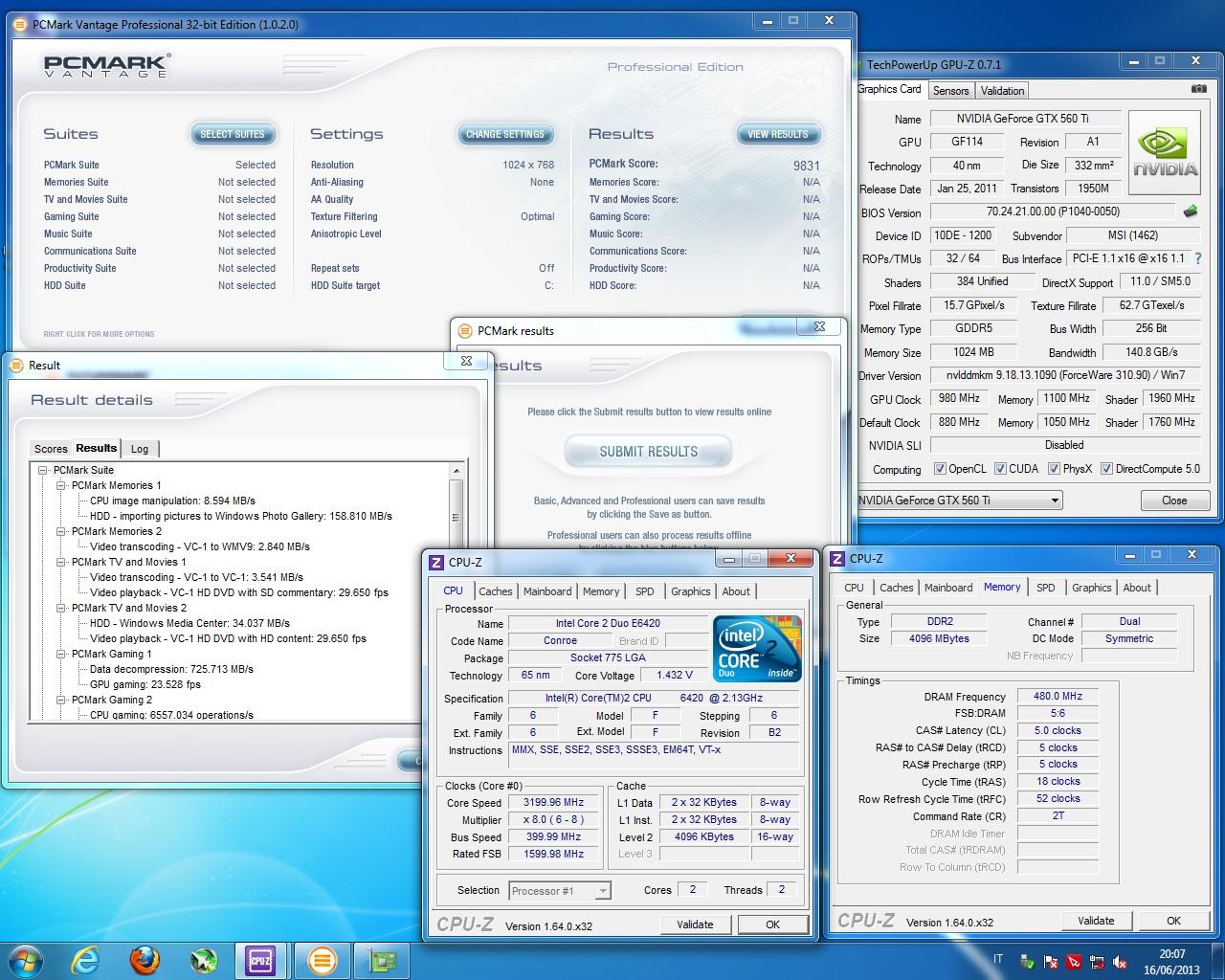Viewport: 1225px width, 980px height.
Task: Click the right CPU-Z Memory window title icon
Action: [837, 559]
